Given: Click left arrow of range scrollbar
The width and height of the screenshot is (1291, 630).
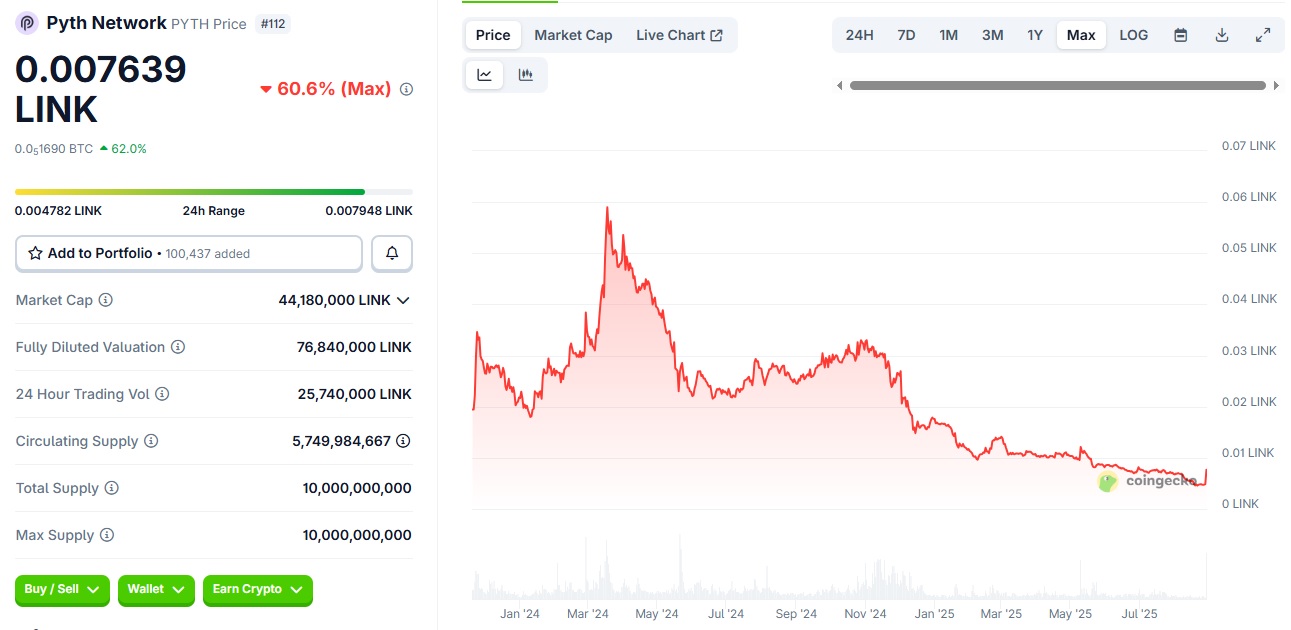Looking at the screenshot, I should coord(840,86).
